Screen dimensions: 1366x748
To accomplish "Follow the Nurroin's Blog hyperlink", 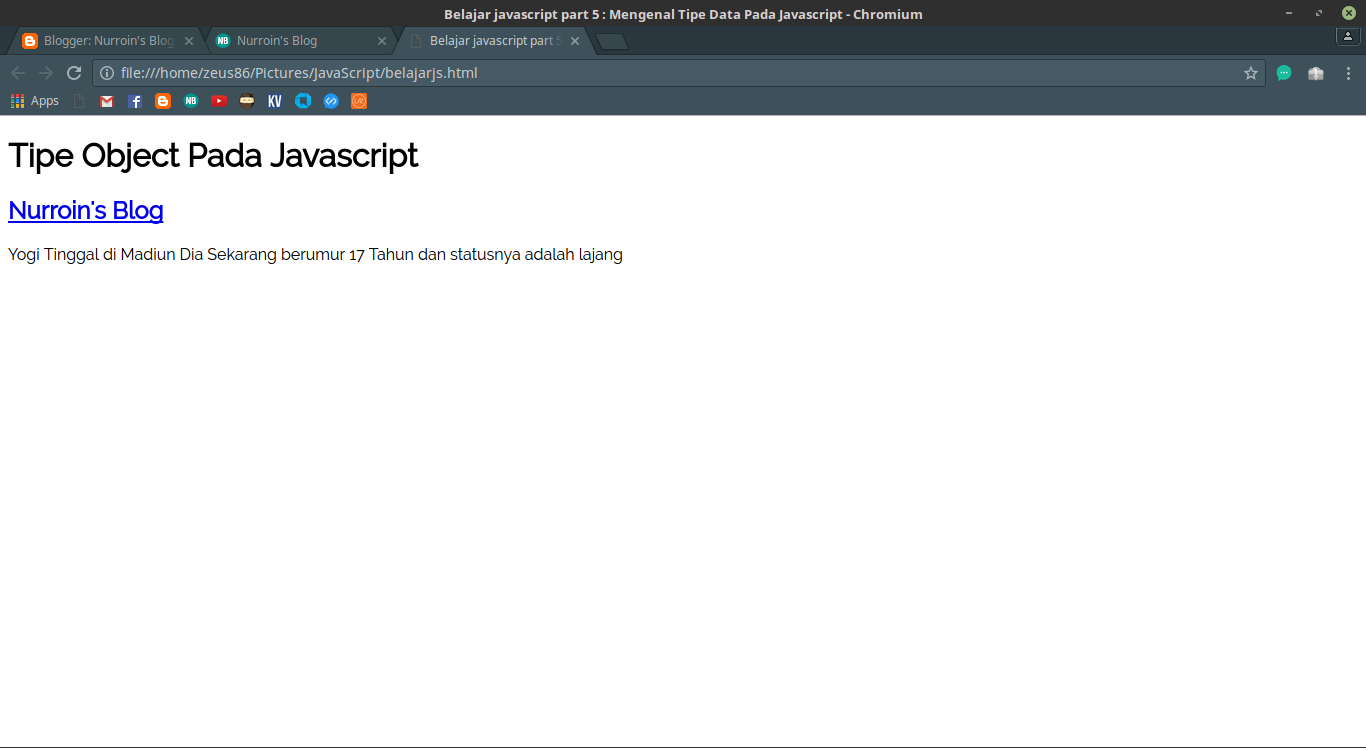I will pyautogui.click(x=85, y=210).
